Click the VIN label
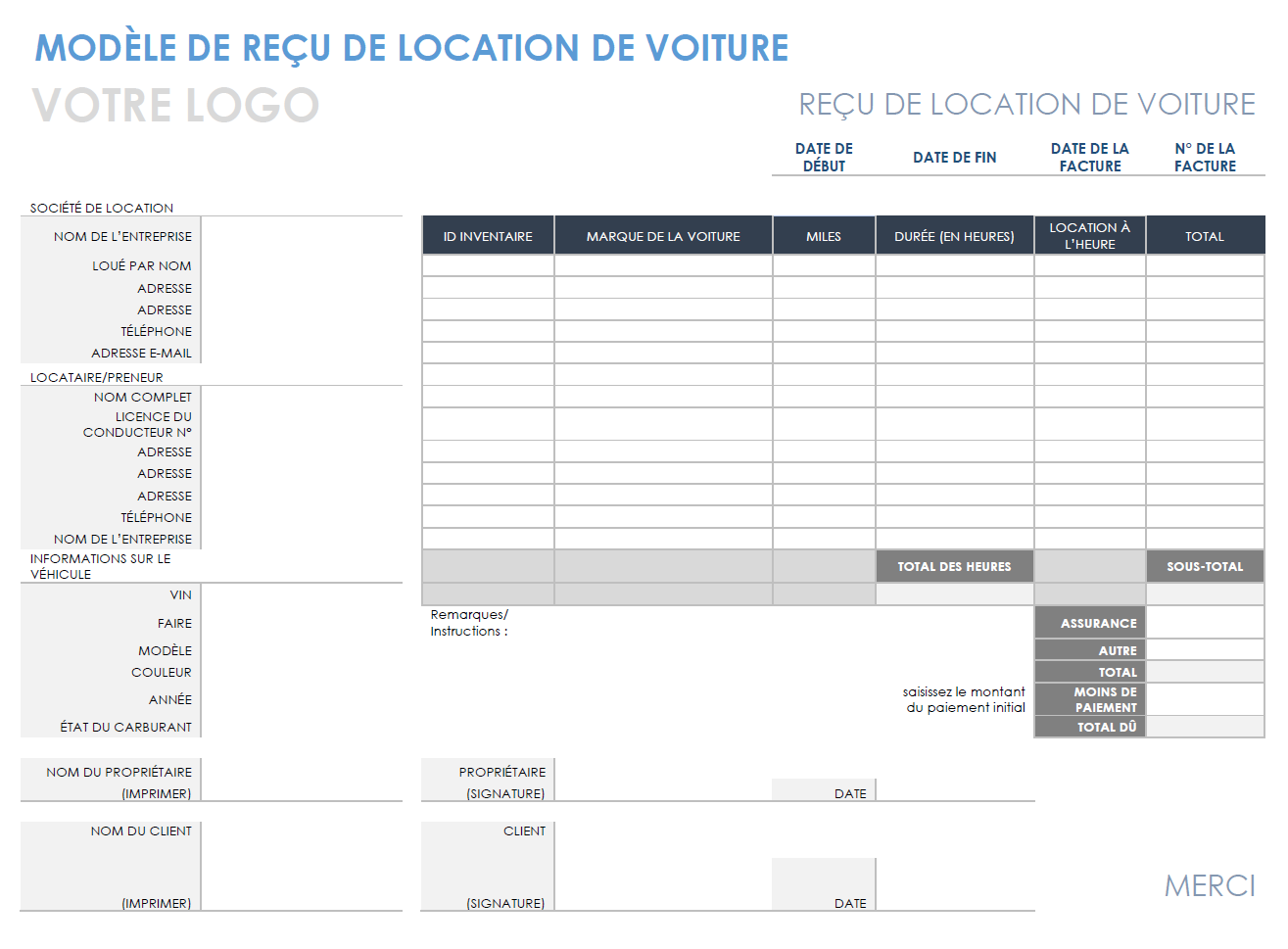Screen dimensions: 1288x949 (x=180, y=594)
